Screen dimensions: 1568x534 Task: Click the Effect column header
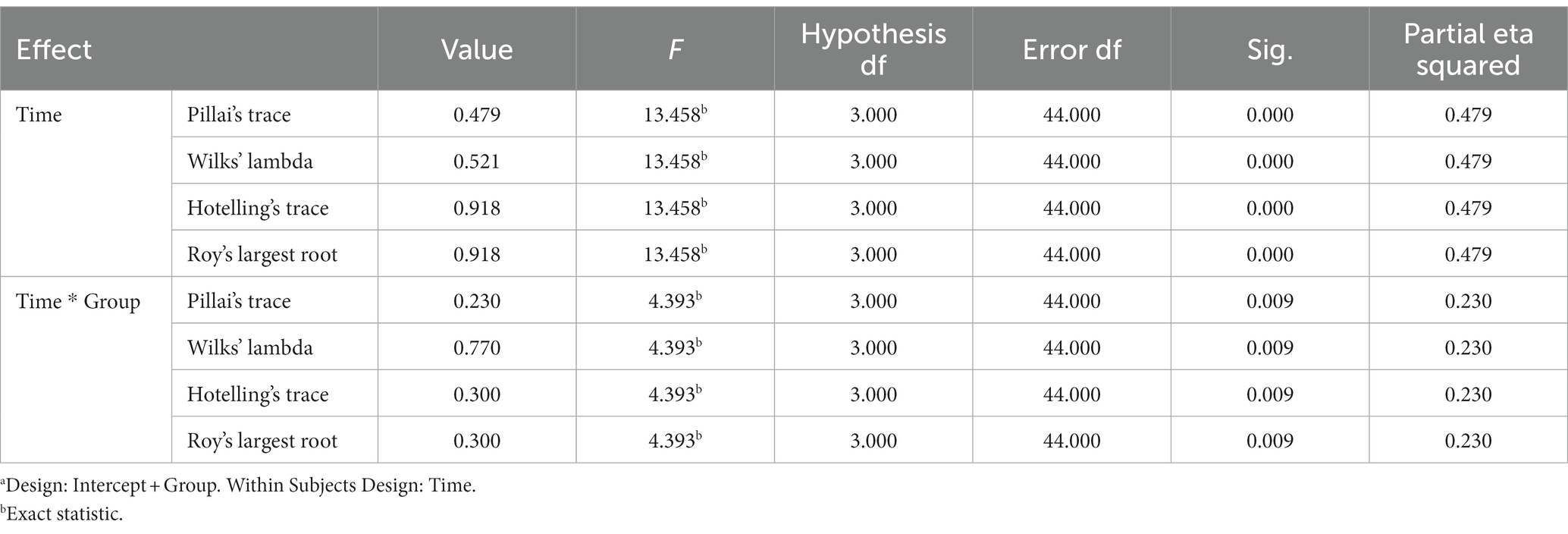pyautogui.click(x=54, y=50)
